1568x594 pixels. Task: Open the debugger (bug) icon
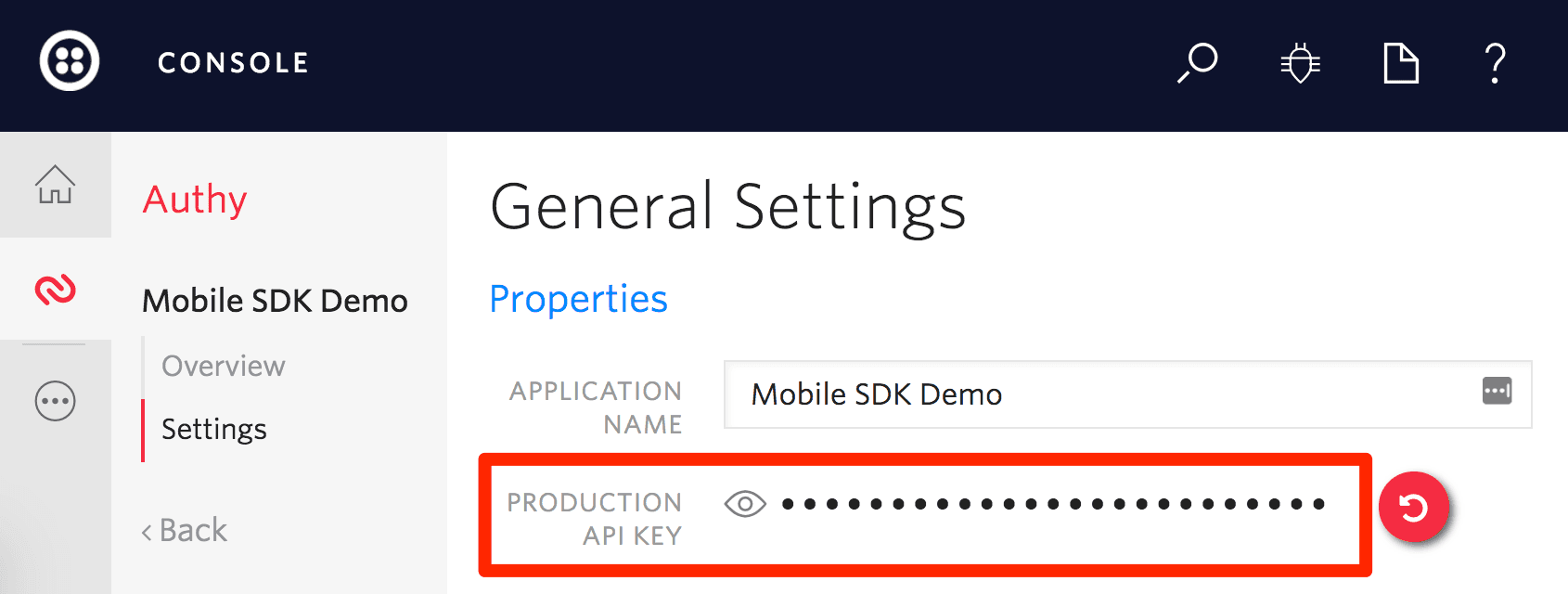click(1301, 63)
